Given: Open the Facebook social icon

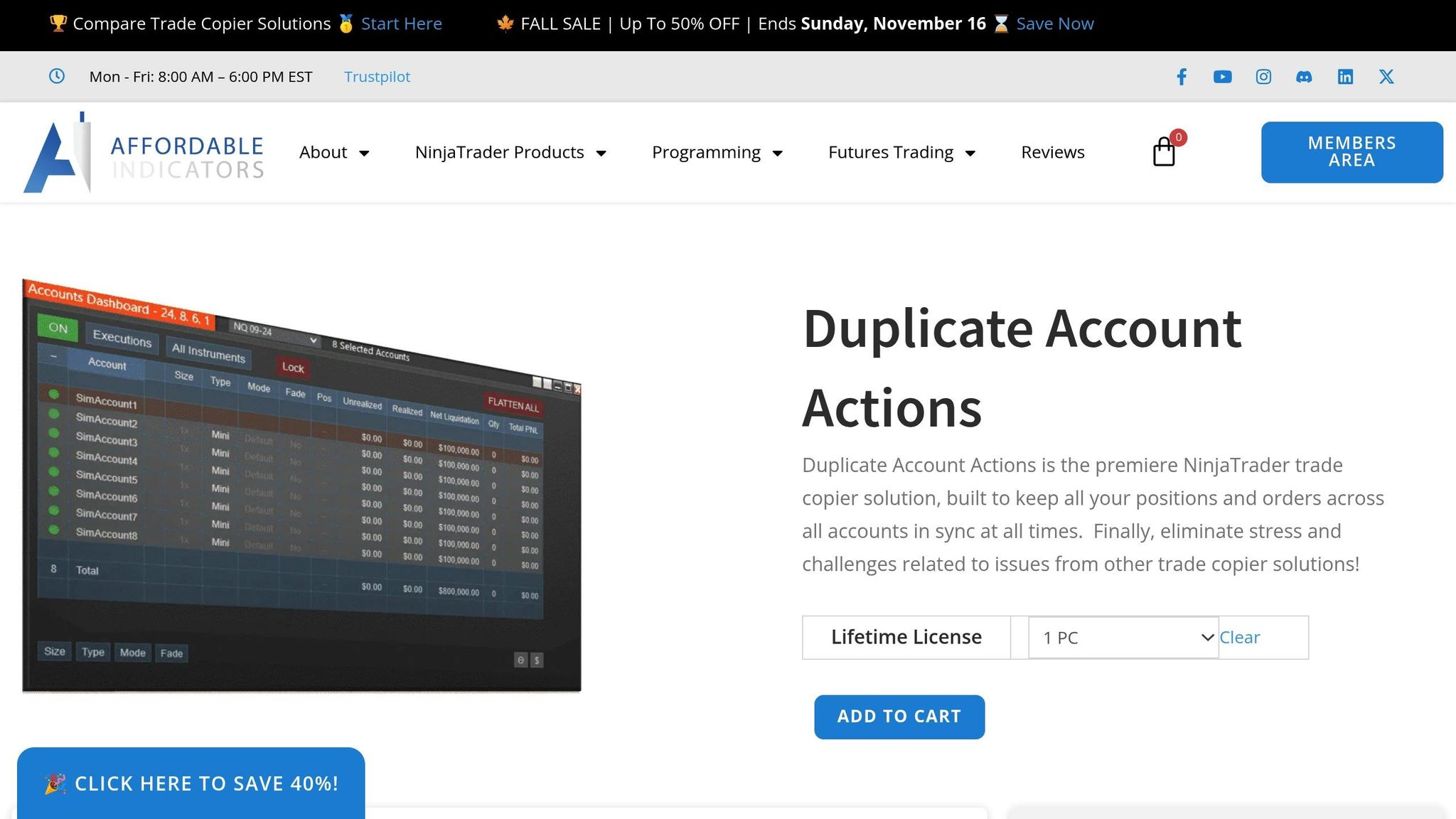Looking at the screenshot, I should coord(1181,77).
